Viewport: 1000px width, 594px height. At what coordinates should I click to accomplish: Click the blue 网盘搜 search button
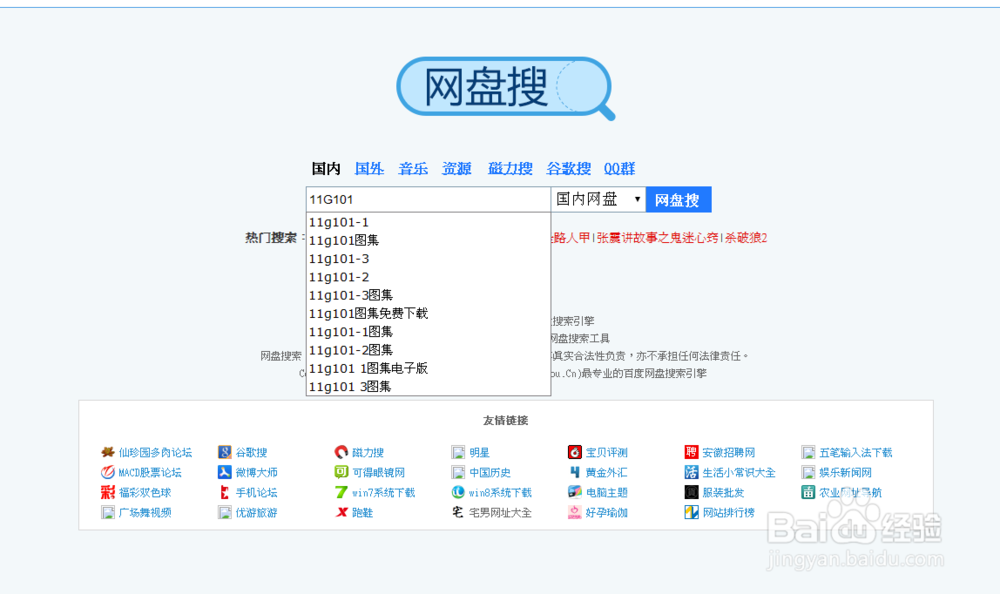[679, 200]
